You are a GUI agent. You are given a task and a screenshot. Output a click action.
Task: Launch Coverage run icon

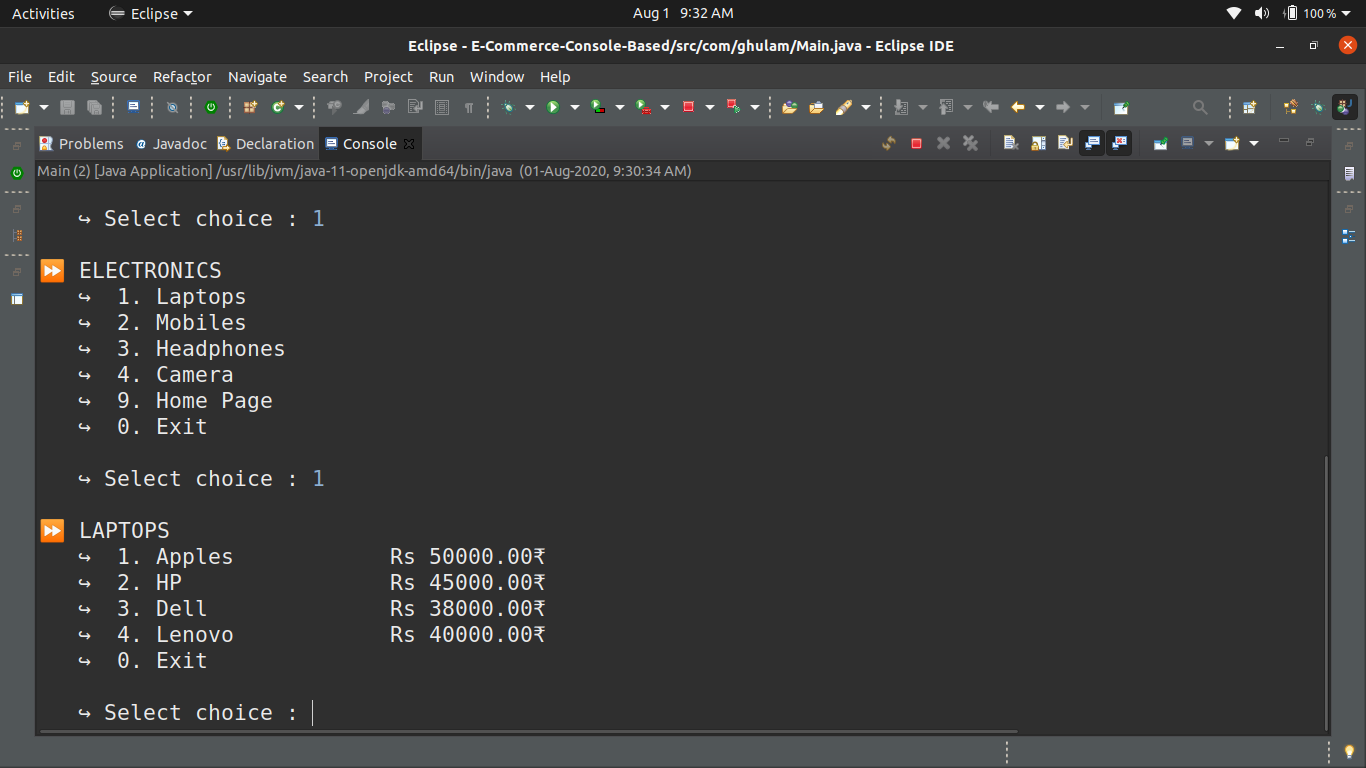coord(598,107)
